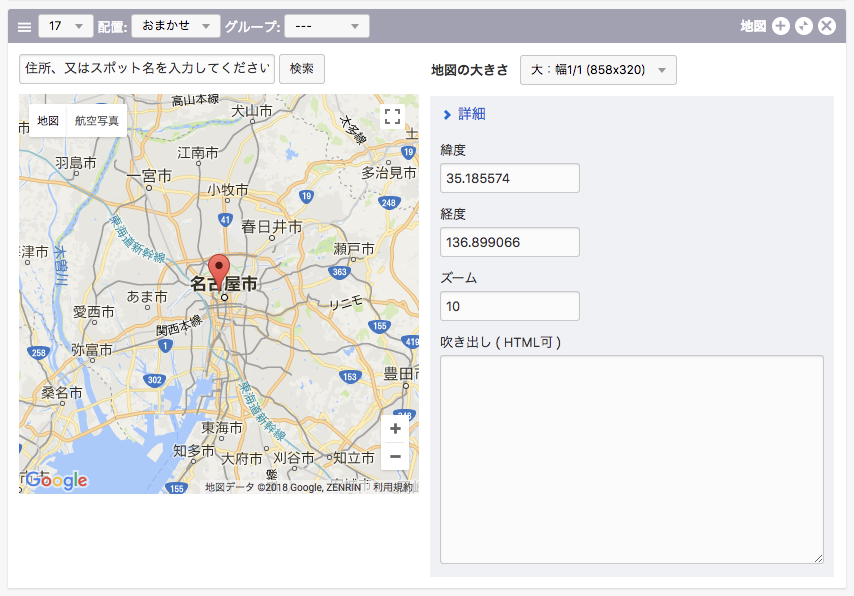The width and height of the screenshot is (854, 596).
Task: Click the 緯度 latitude input field
Action: click(x=509, y=178)
